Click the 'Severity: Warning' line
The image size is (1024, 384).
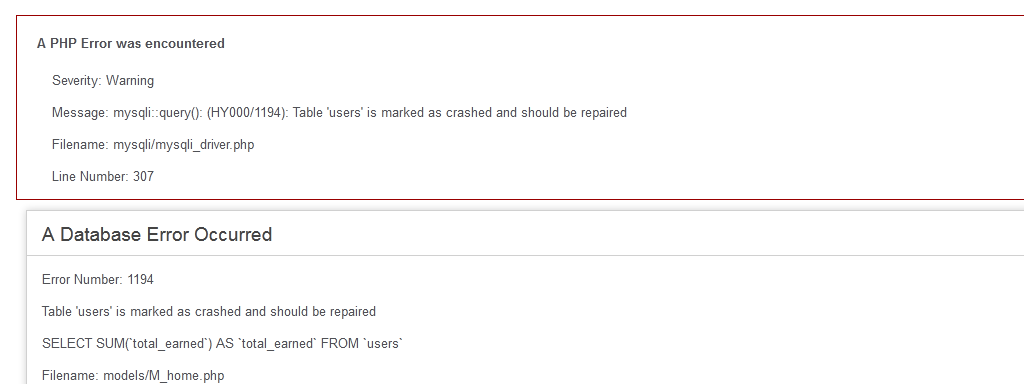(103, 81)
